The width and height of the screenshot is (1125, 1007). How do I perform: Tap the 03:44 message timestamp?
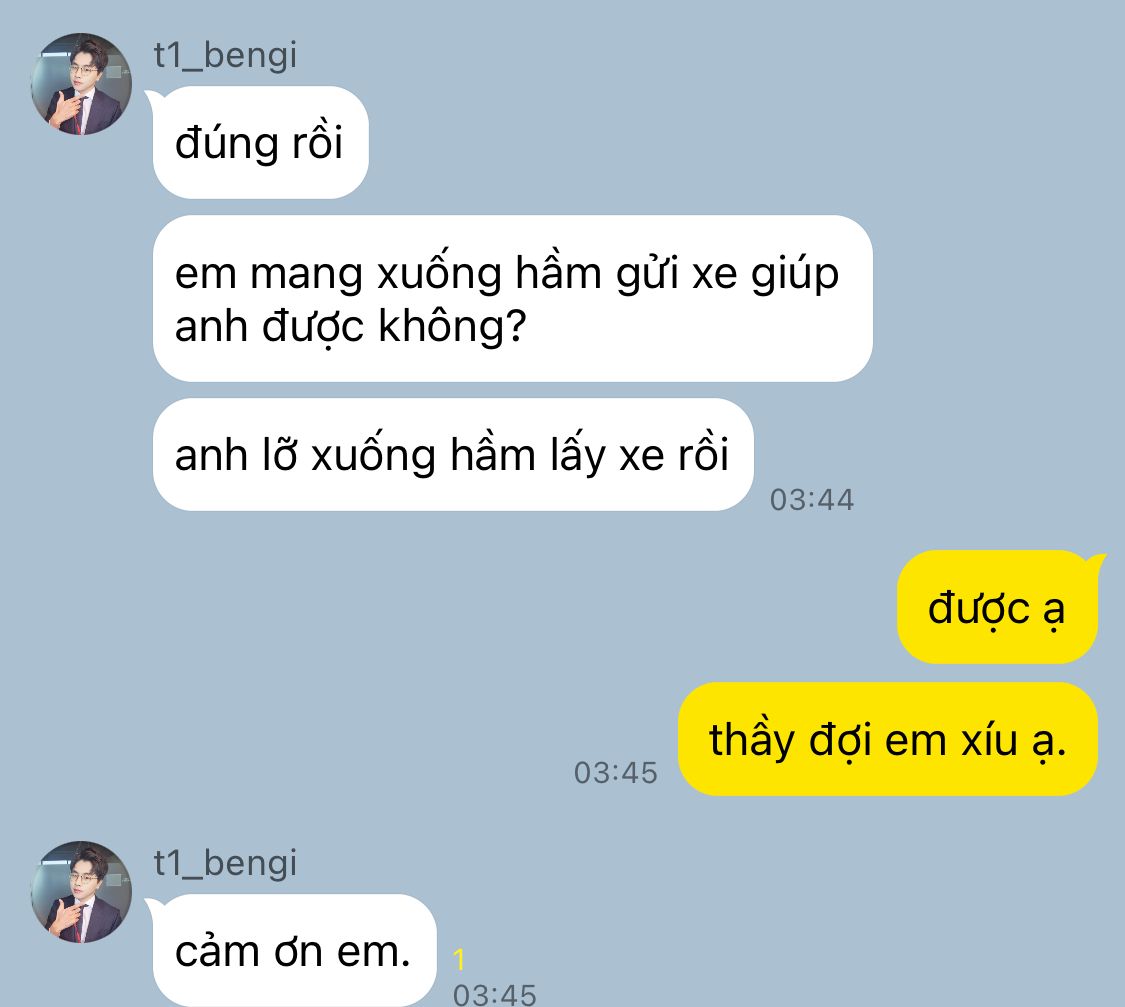811,499
